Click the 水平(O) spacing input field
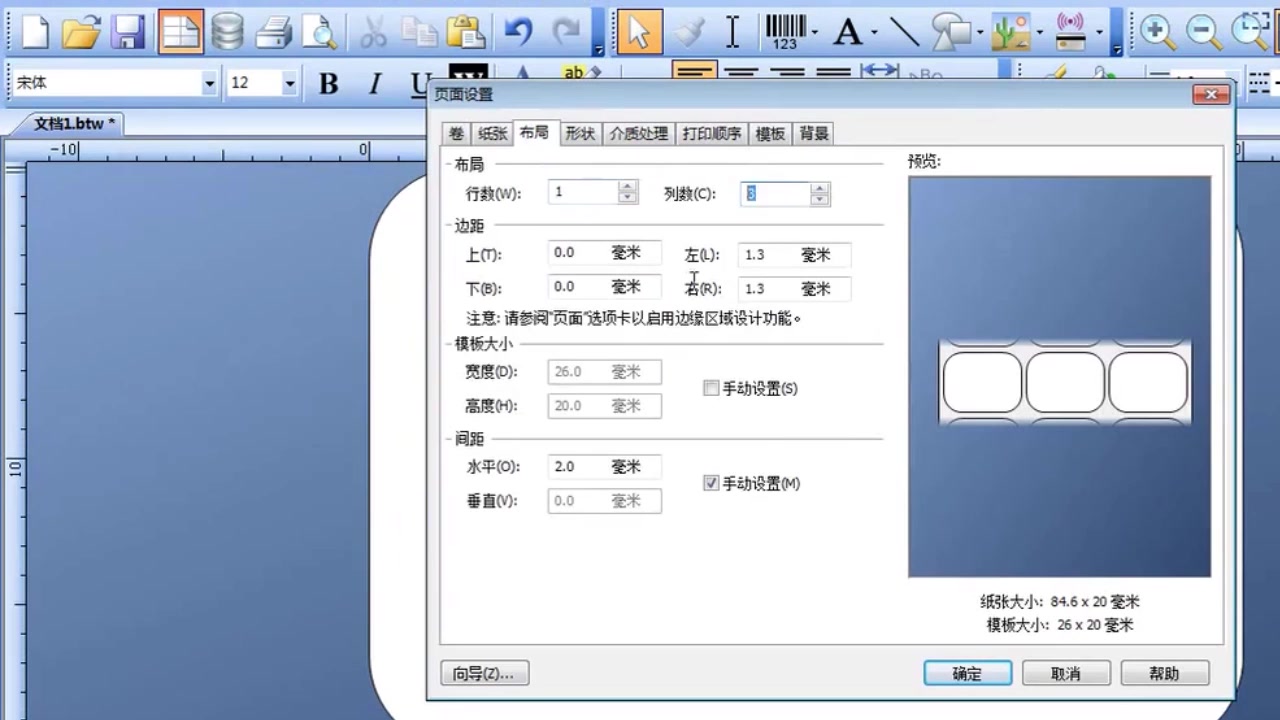1280x720 pixels. 604,467
